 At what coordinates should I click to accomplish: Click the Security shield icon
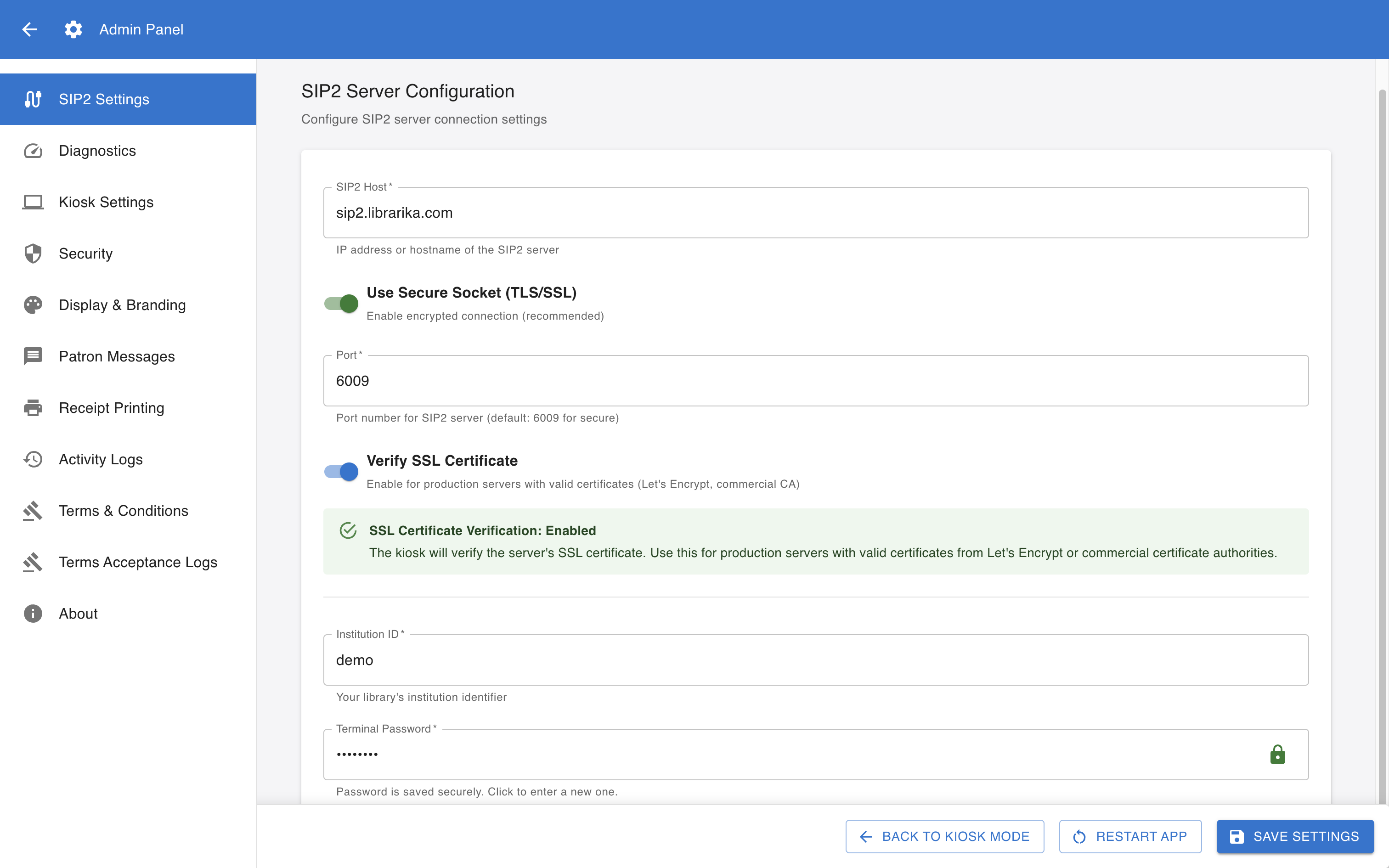(x=33, y=253)
